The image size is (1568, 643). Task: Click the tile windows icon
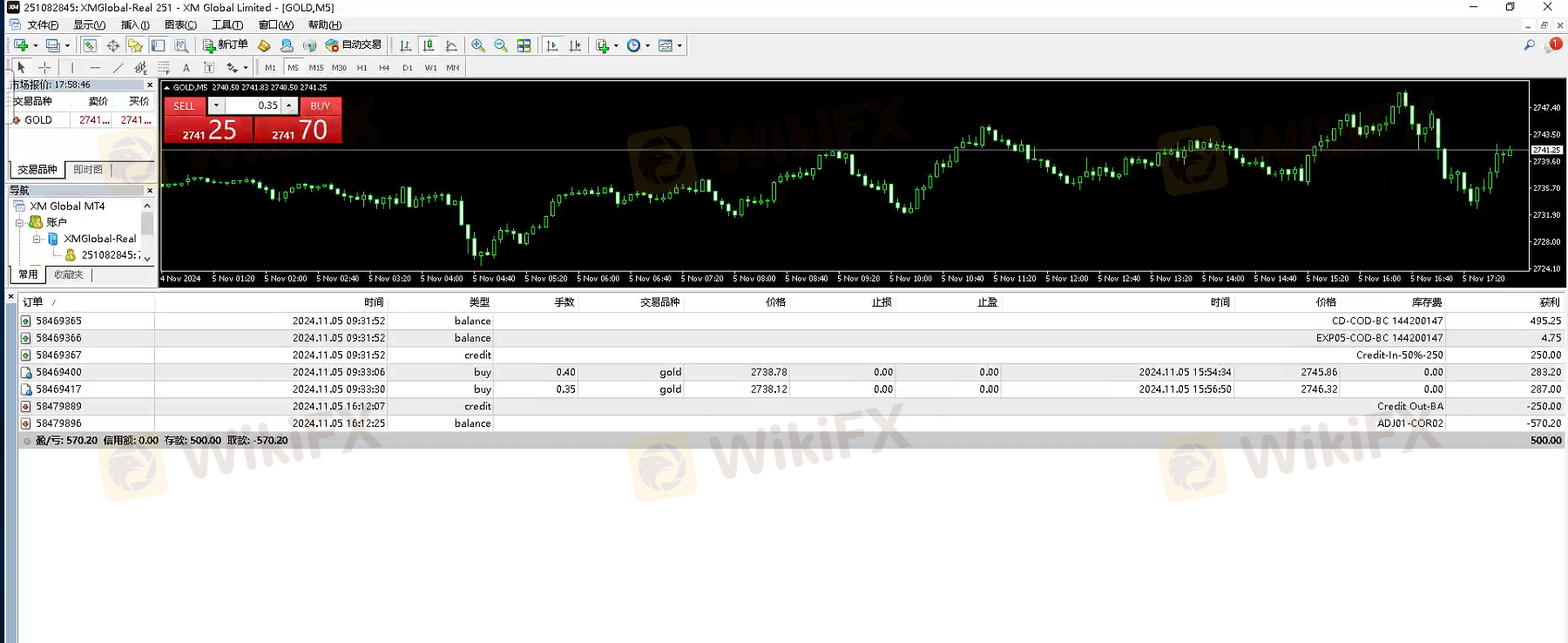coord(524,45)
